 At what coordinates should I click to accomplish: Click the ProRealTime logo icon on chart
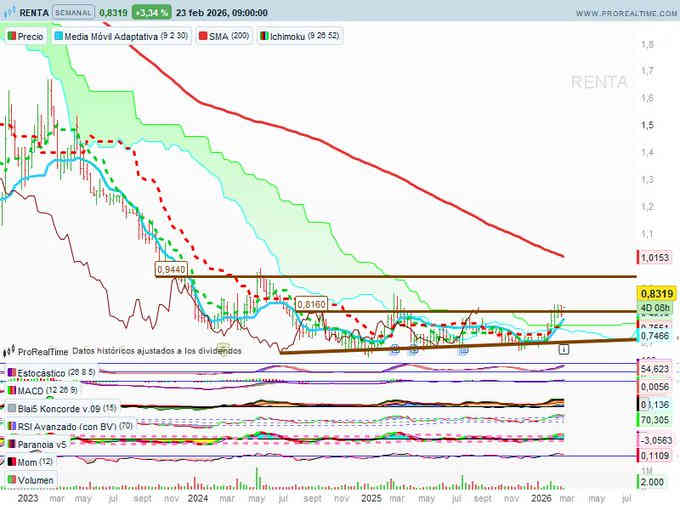coord(10,352)
